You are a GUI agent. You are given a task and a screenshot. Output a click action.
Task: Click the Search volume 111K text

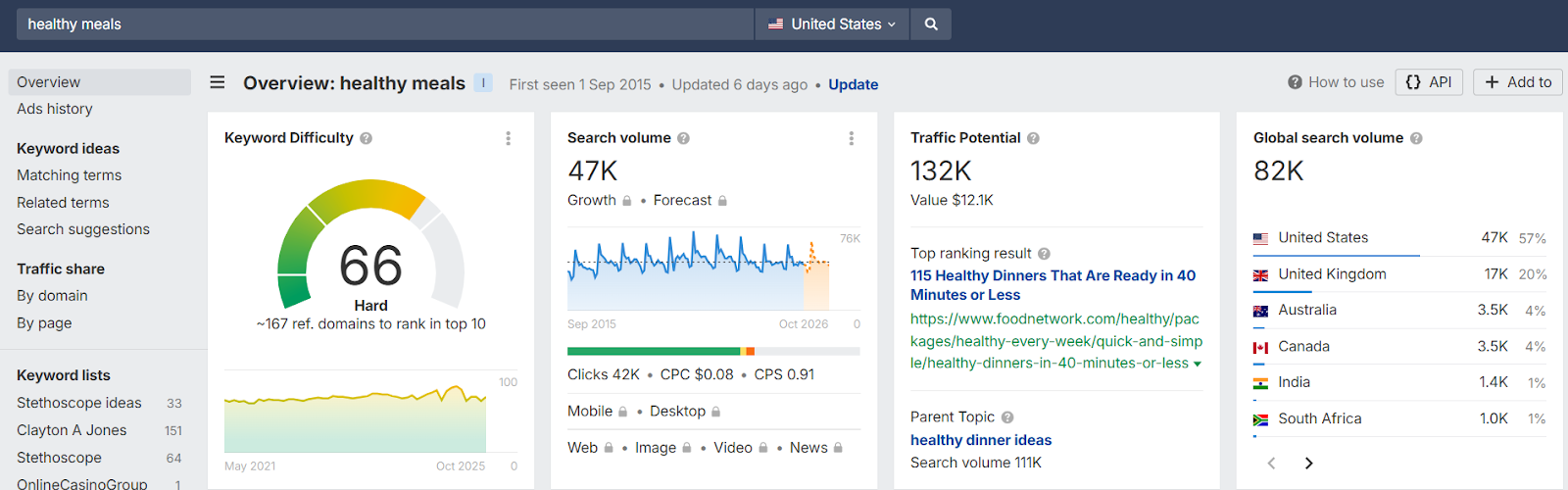(976, 463)
